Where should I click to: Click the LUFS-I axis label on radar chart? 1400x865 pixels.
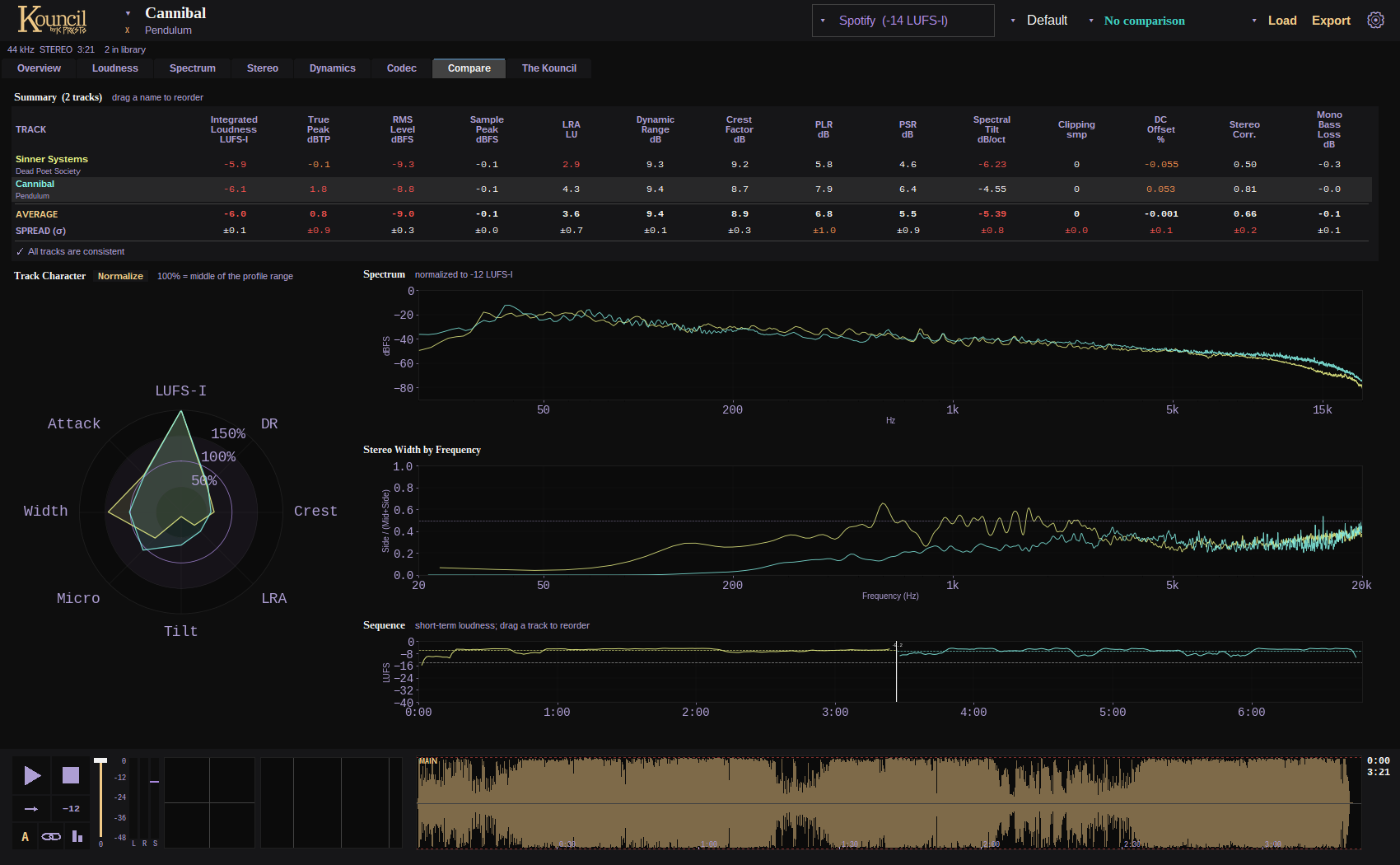coord(181,390)
